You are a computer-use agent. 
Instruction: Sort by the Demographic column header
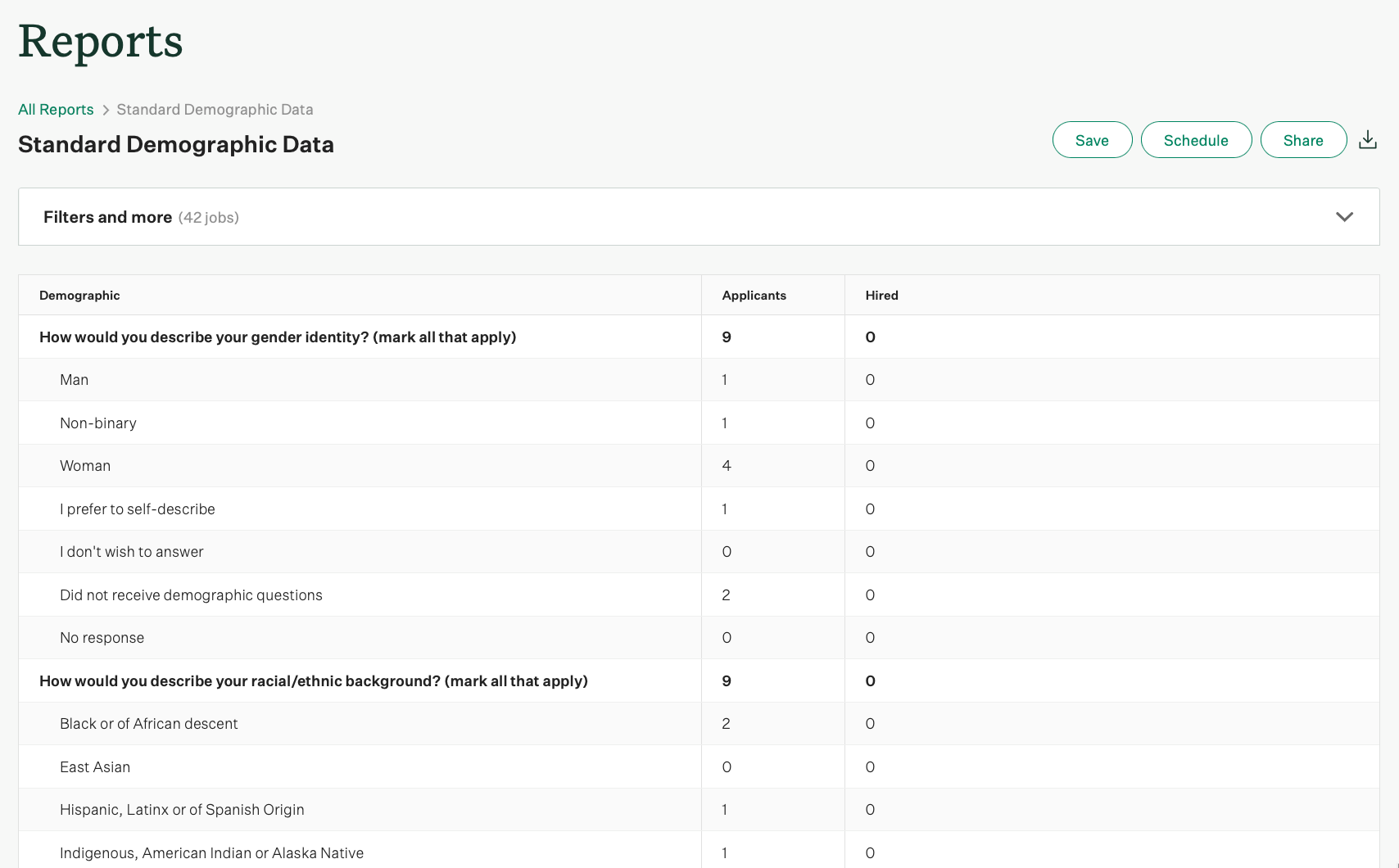click(79, 295)
